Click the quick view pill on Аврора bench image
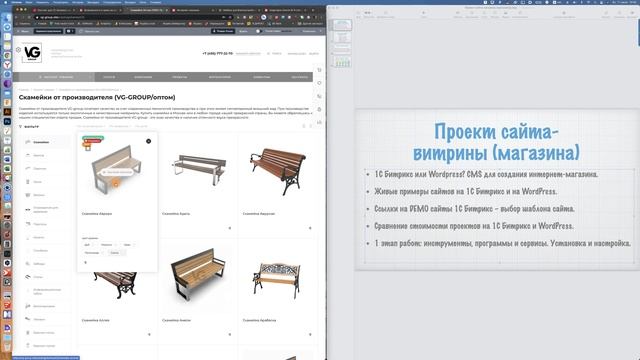 (118, 172)
